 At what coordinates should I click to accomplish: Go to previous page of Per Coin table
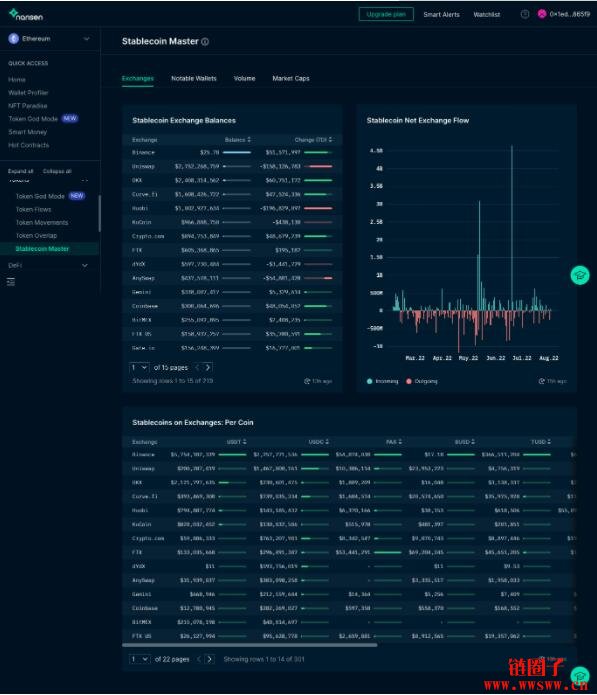click(199, 659)
